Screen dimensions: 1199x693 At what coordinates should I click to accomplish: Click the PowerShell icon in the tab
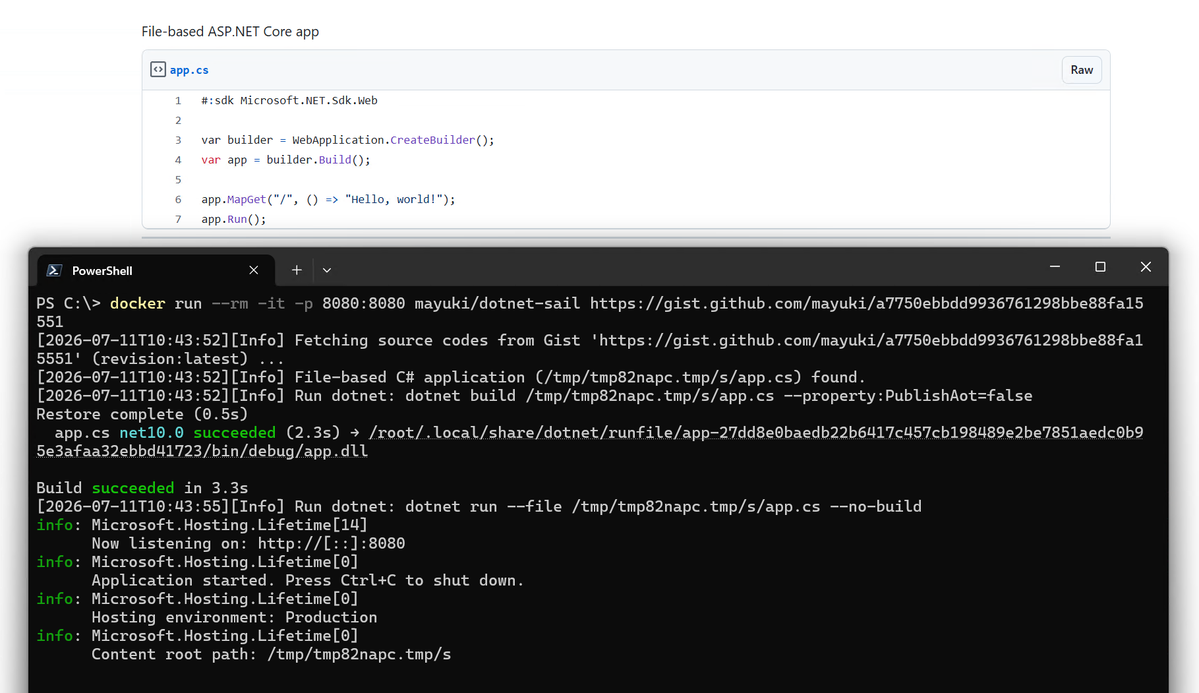(x=54, y=271)
